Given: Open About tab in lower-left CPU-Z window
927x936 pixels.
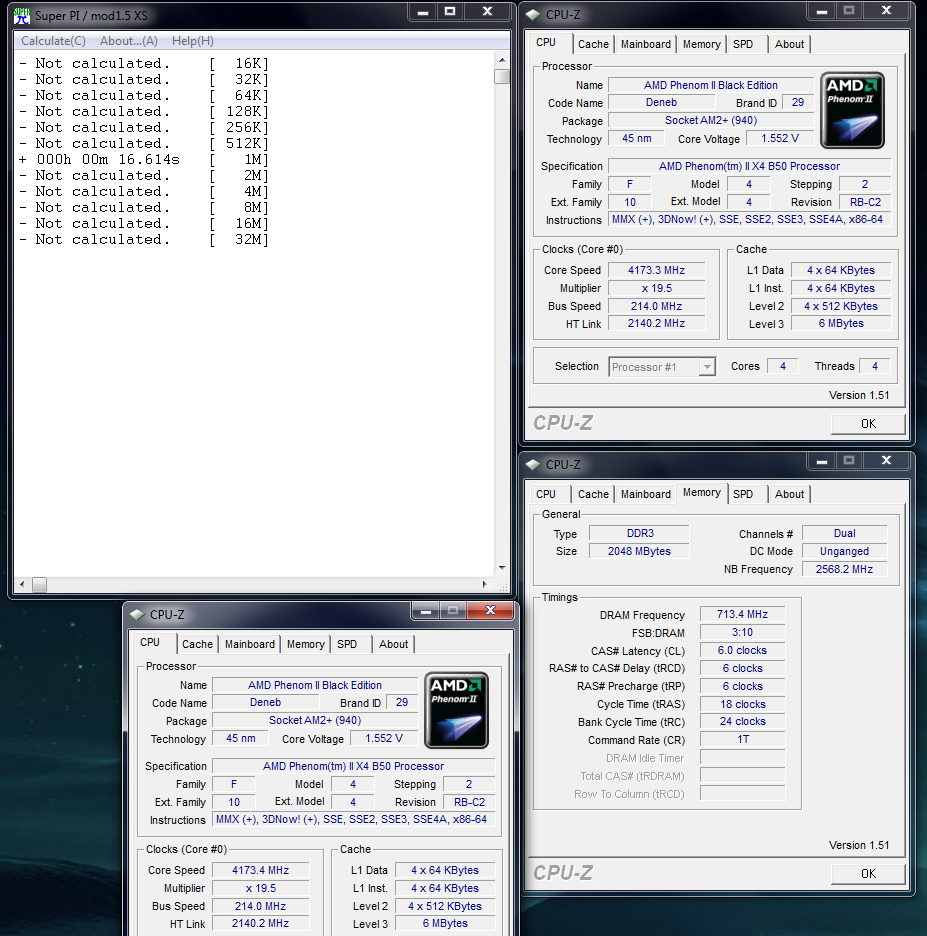Looking at the screenshot, I should click(x=393, y=644).
